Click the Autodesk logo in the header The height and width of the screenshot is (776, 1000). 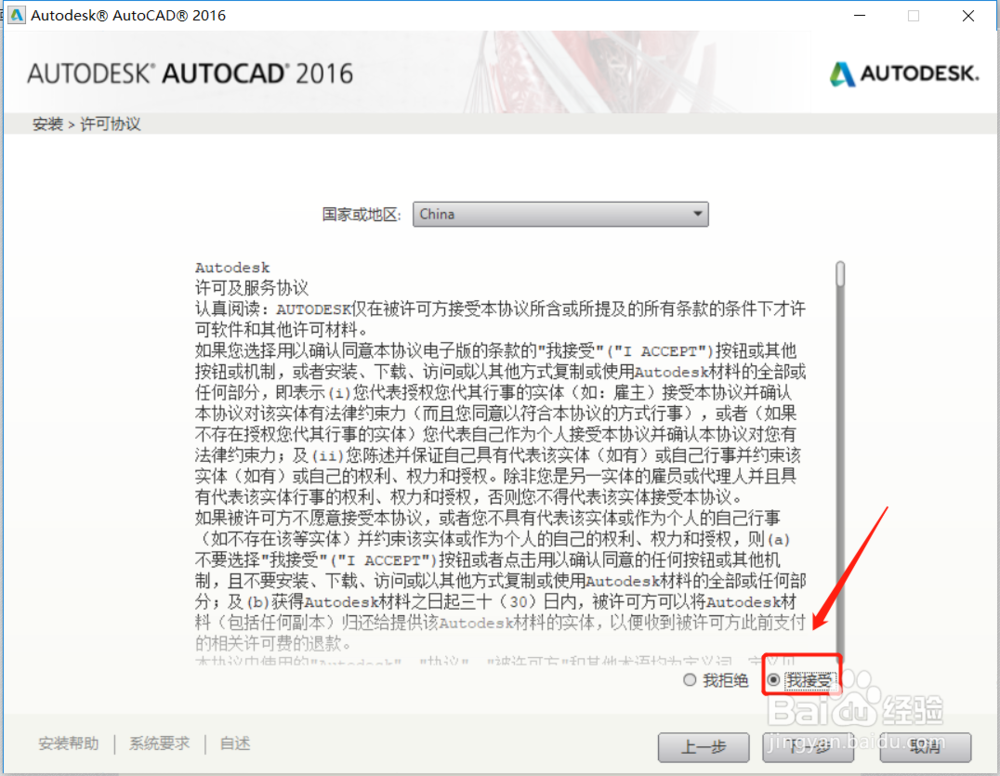904,74
